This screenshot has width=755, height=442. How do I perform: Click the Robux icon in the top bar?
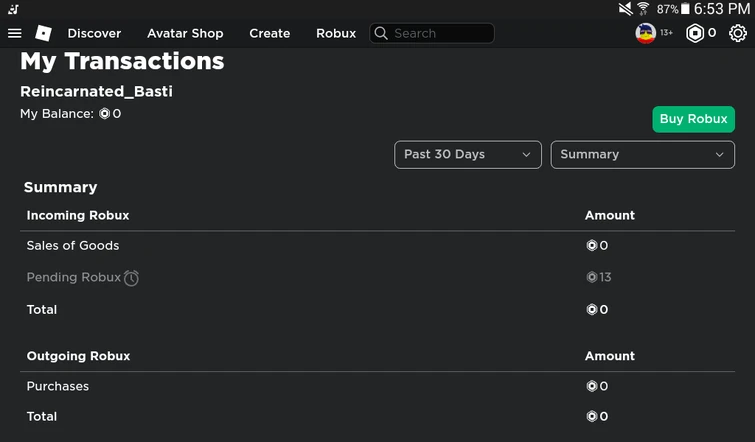695,33
